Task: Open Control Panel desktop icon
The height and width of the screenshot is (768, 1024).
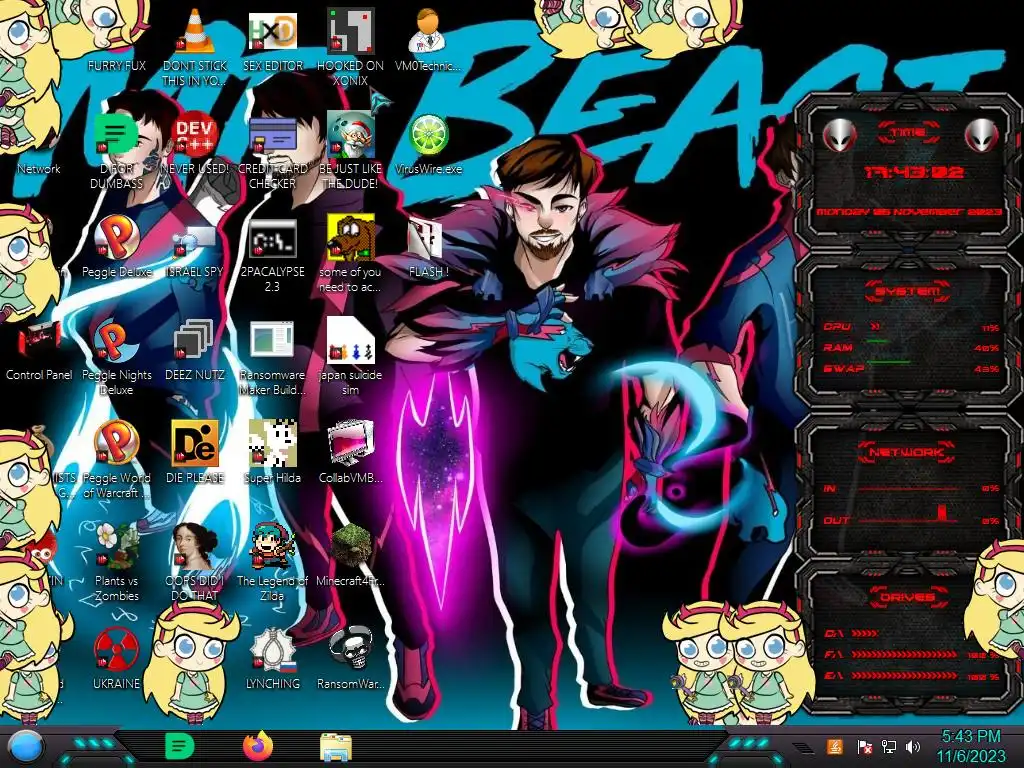Action: [39, 341]
